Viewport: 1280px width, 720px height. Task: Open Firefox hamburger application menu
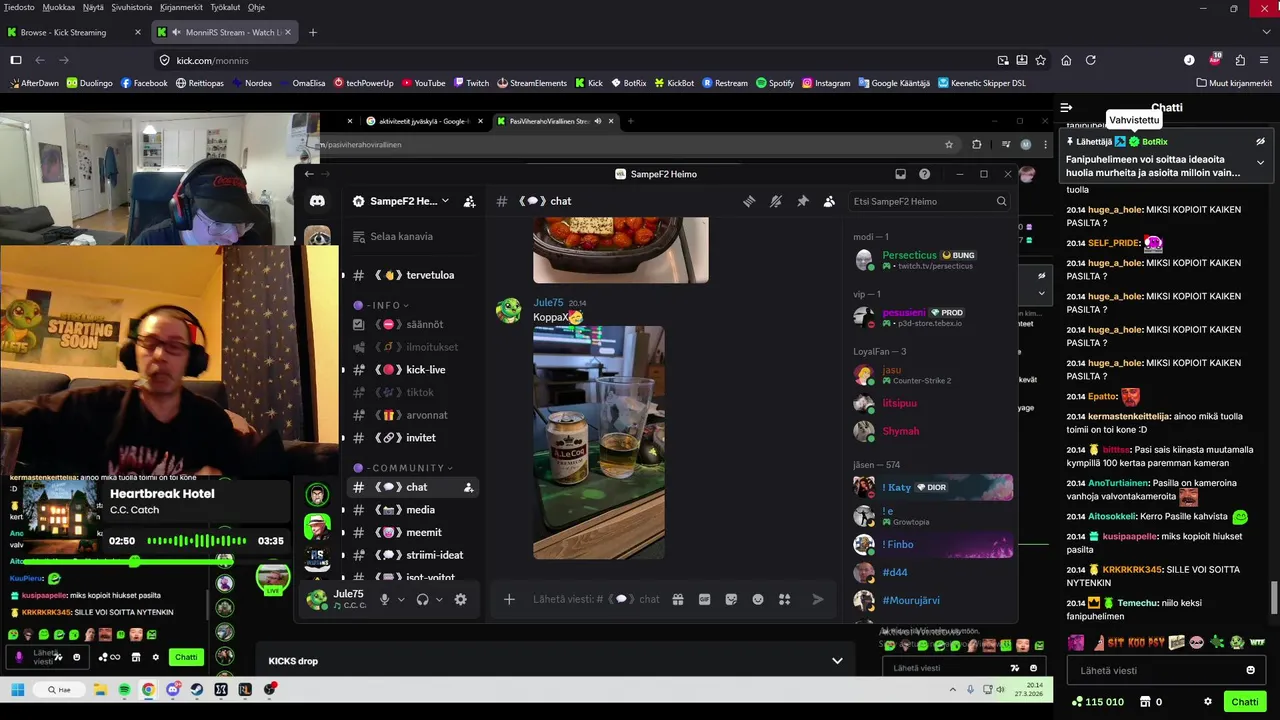(x=1264, y=60)
